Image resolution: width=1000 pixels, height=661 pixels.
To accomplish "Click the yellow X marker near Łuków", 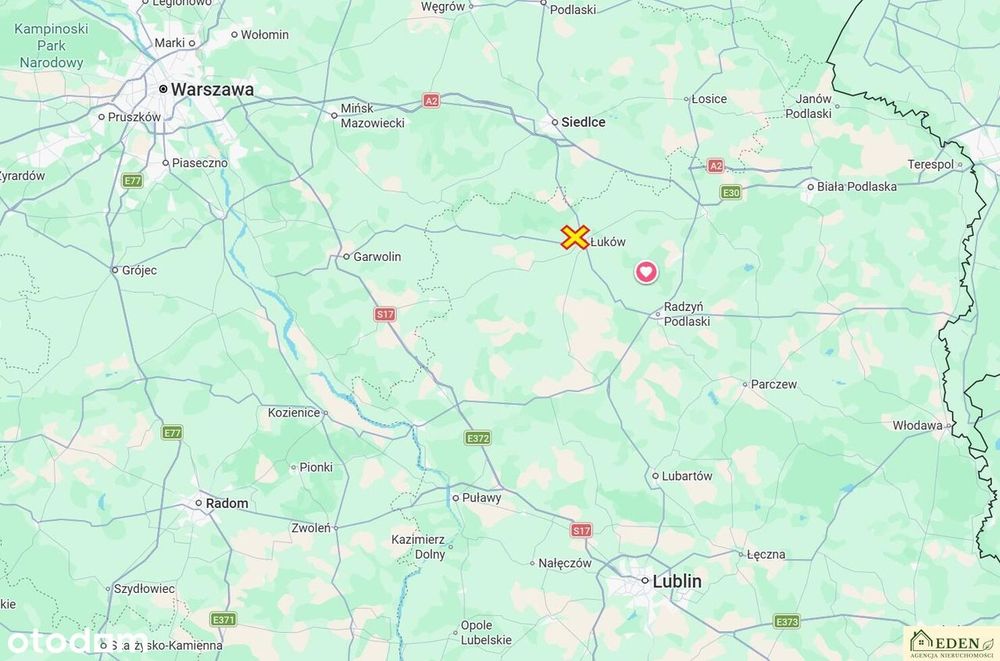I will pyautogui.click(x=575, y=237).
